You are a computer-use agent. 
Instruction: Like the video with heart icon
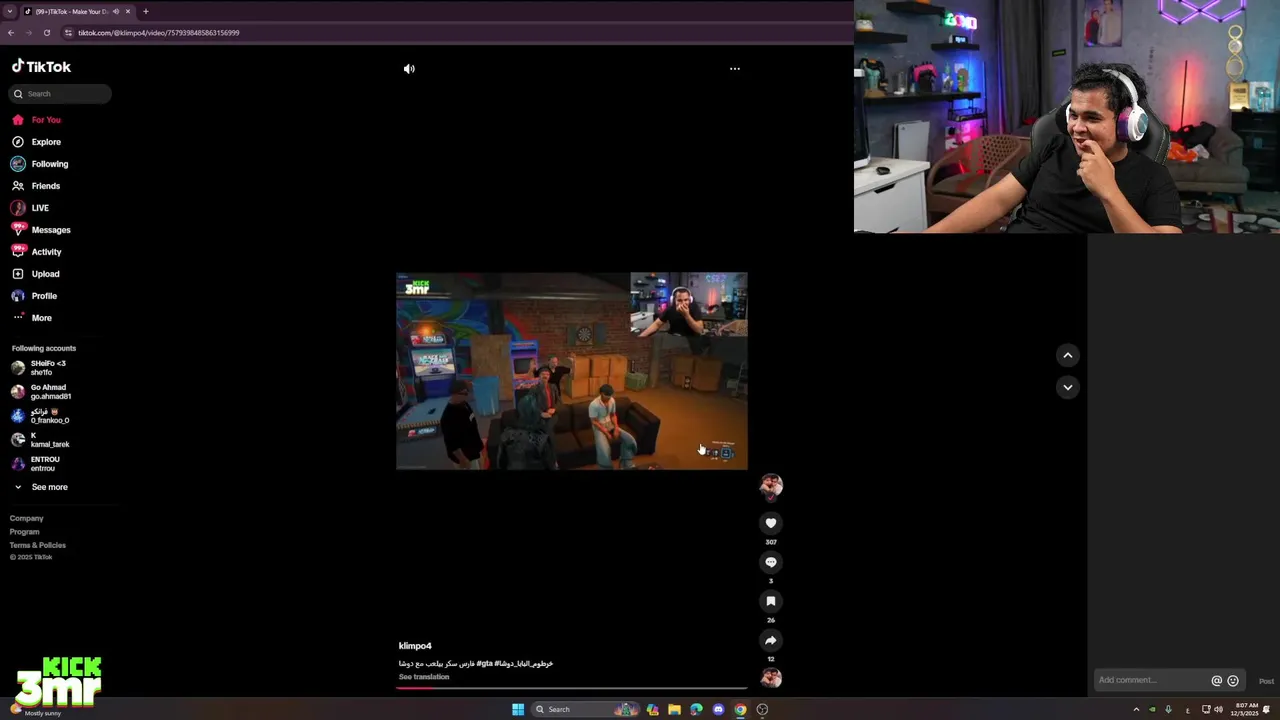[771, 523]
